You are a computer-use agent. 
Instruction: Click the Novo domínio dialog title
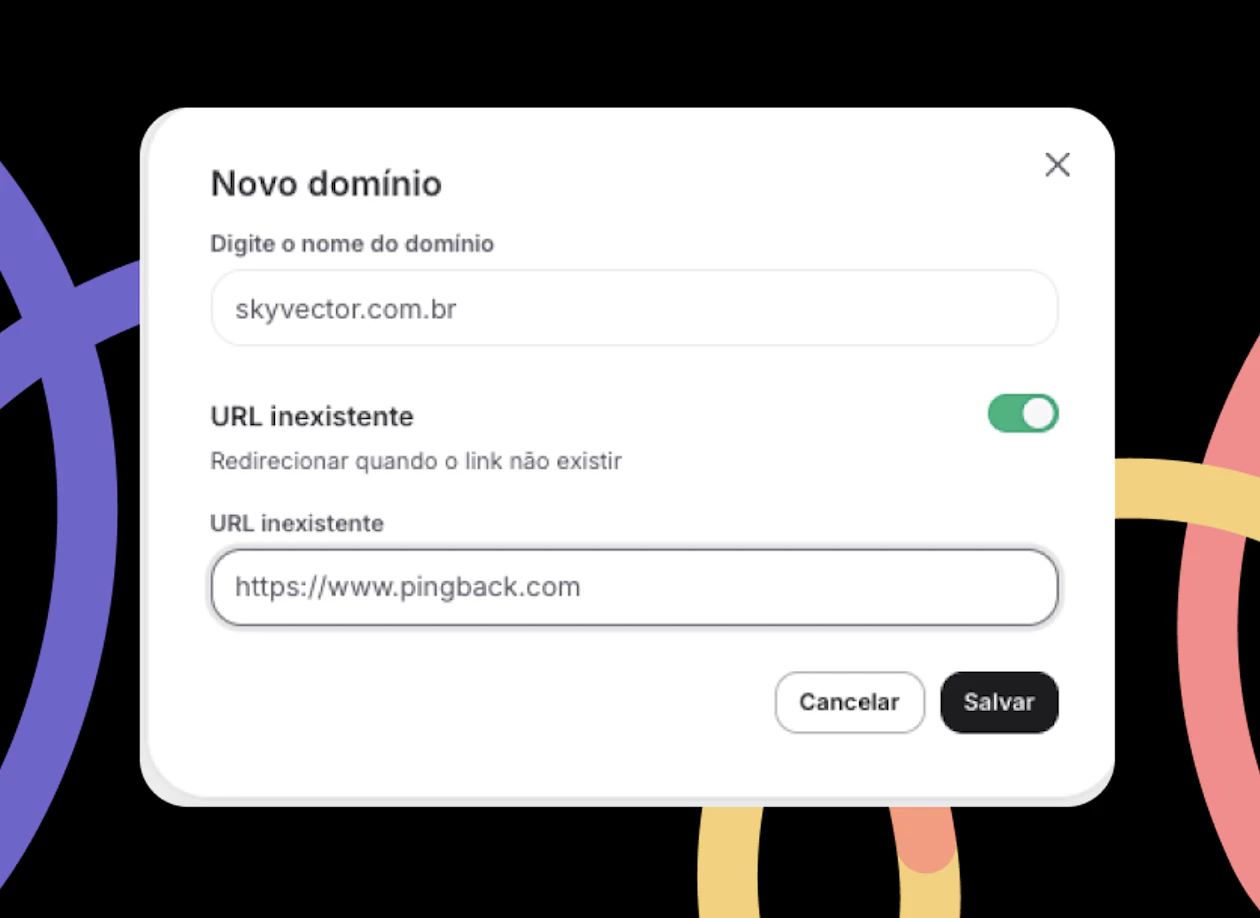(x=326, y=184)
